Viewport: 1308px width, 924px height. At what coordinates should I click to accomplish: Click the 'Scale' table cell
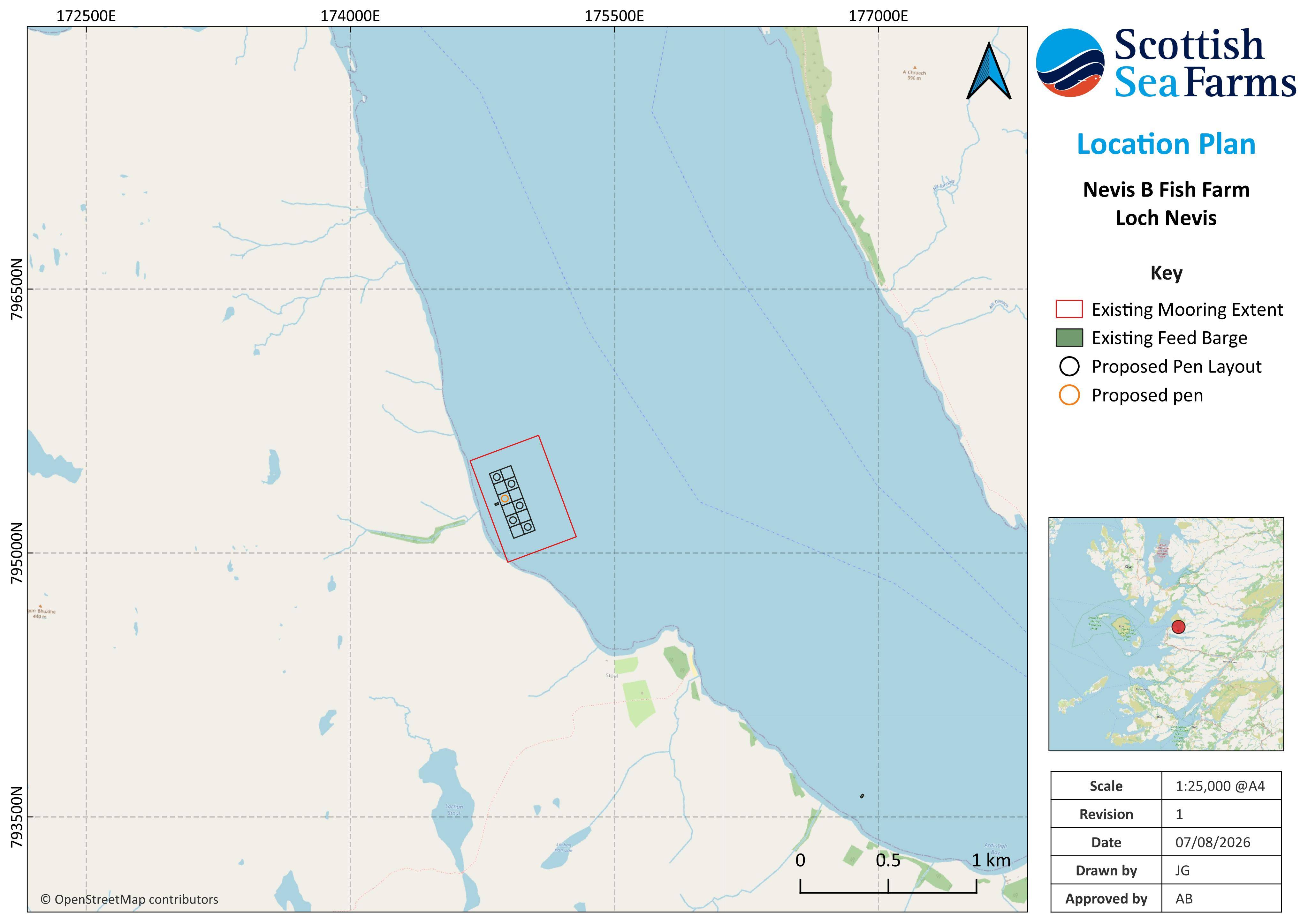pyautogui.click(x=1106, y=786)
